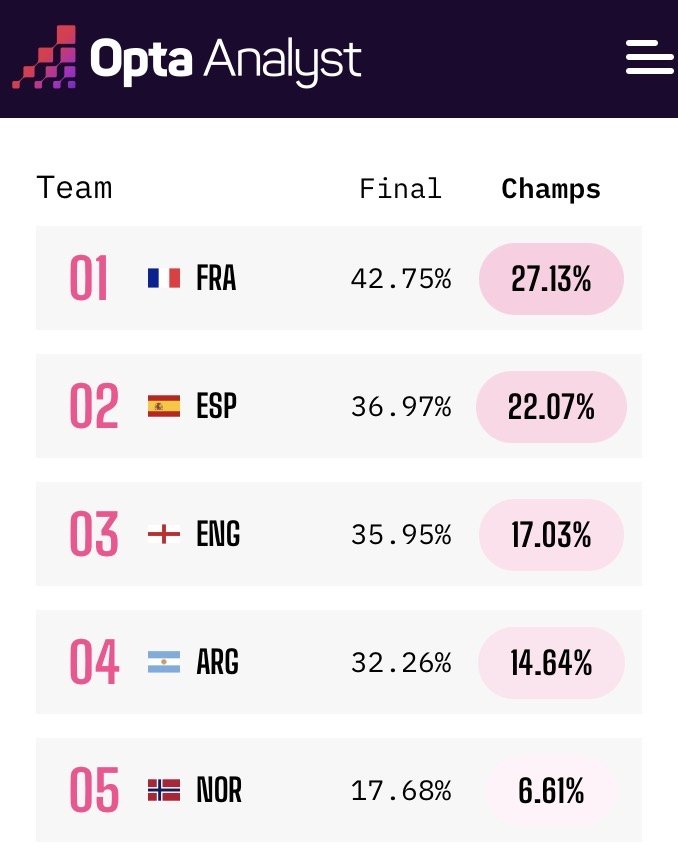Click the Opta Analyst wordmark
The image size is (678, 849).
[x=225, y=59]
